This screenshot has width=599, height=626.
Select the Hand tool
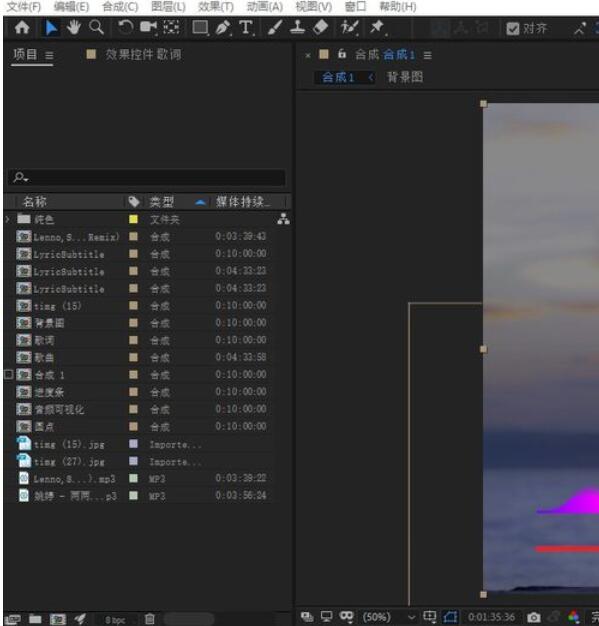[x=74, y=28]
